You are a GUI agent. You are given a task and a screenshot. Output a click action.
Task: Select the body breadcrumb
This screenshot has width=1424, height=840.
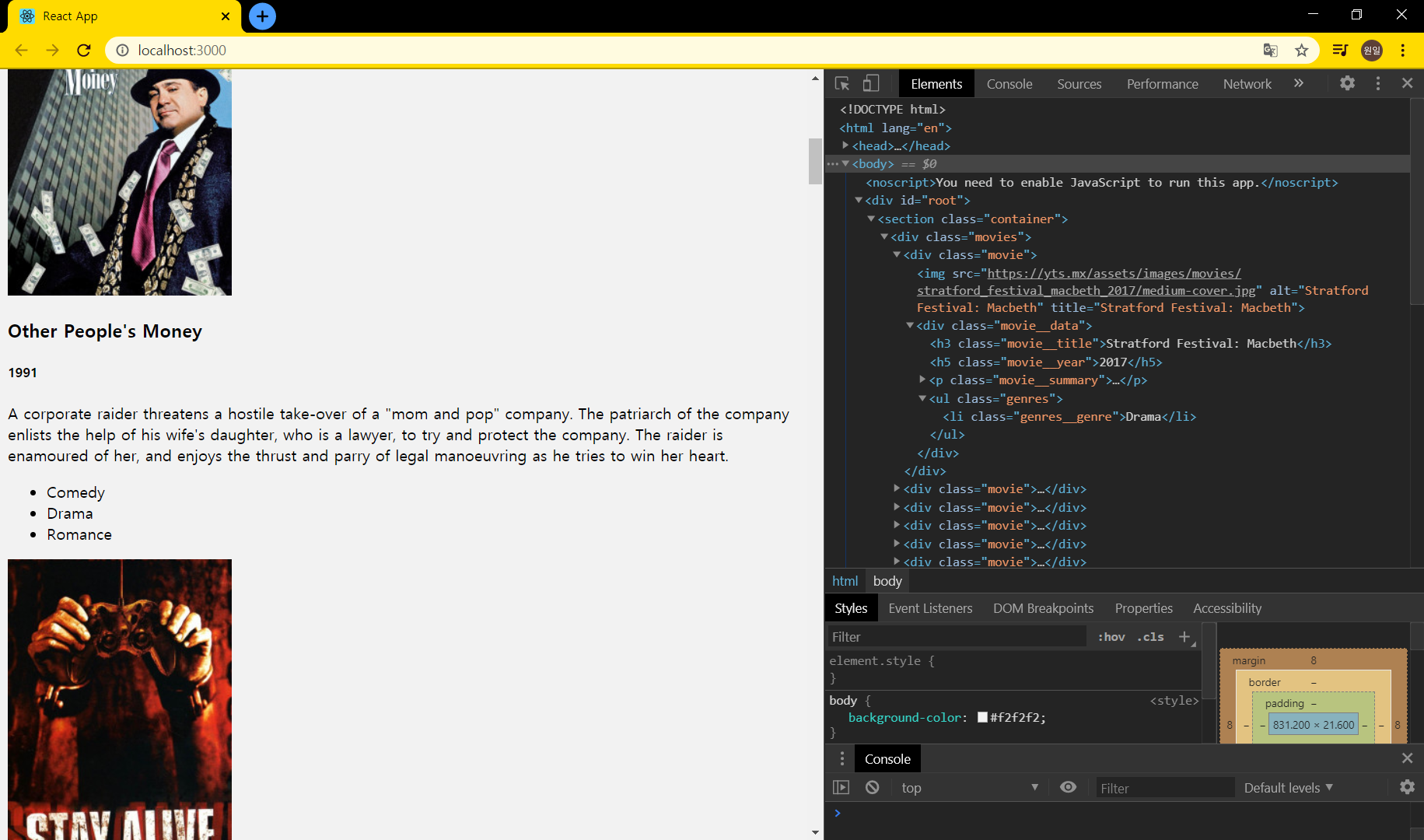[x=887, y=581]
